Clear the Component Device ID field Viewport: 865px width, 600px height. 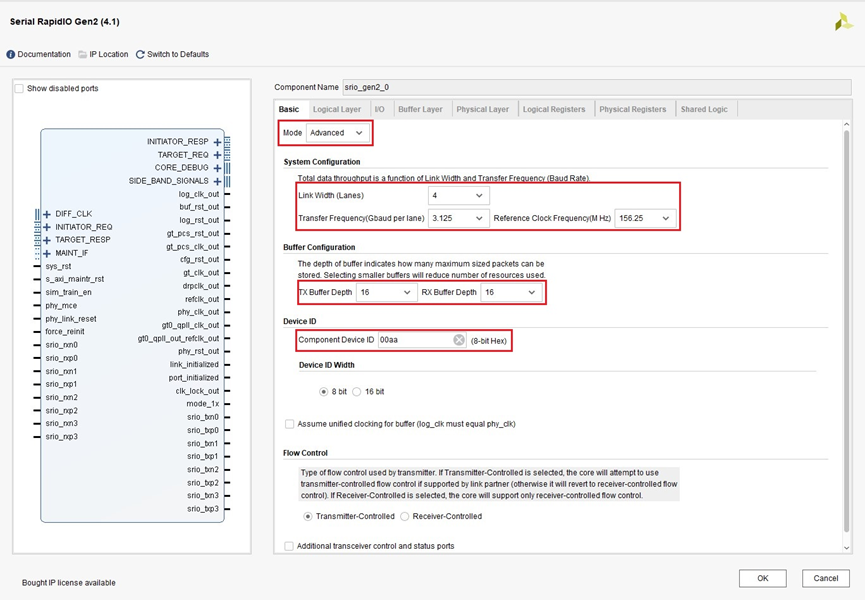tap(459, 340)
